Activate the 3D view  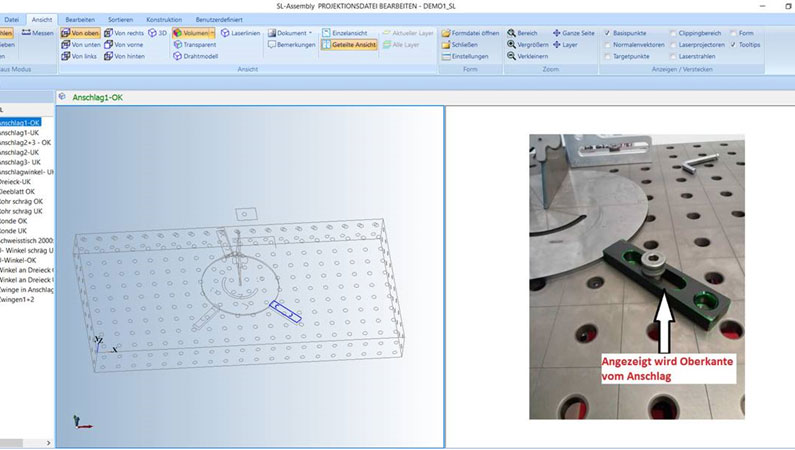159,33
